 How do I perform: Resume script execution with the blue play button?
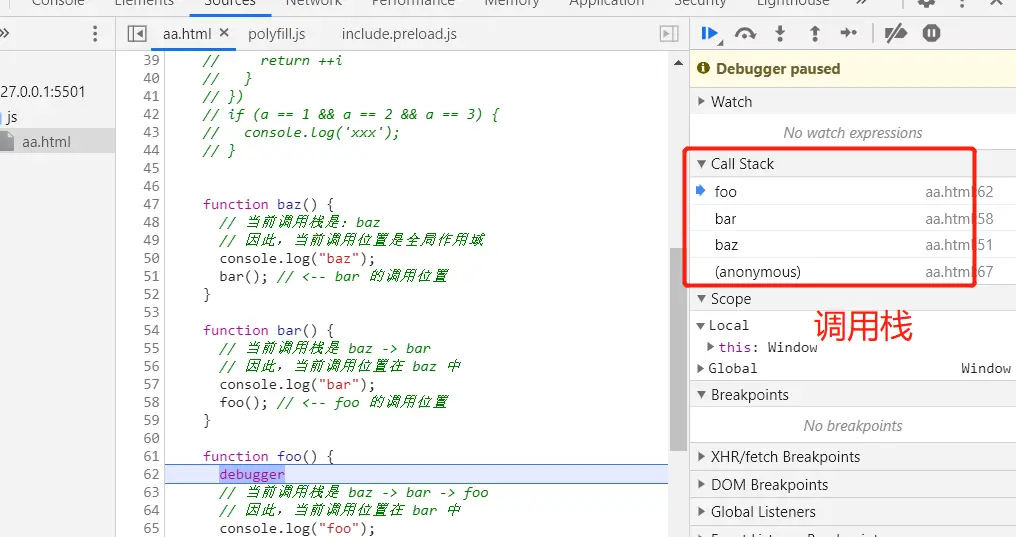pyautogui.click(x=711, y=33)
